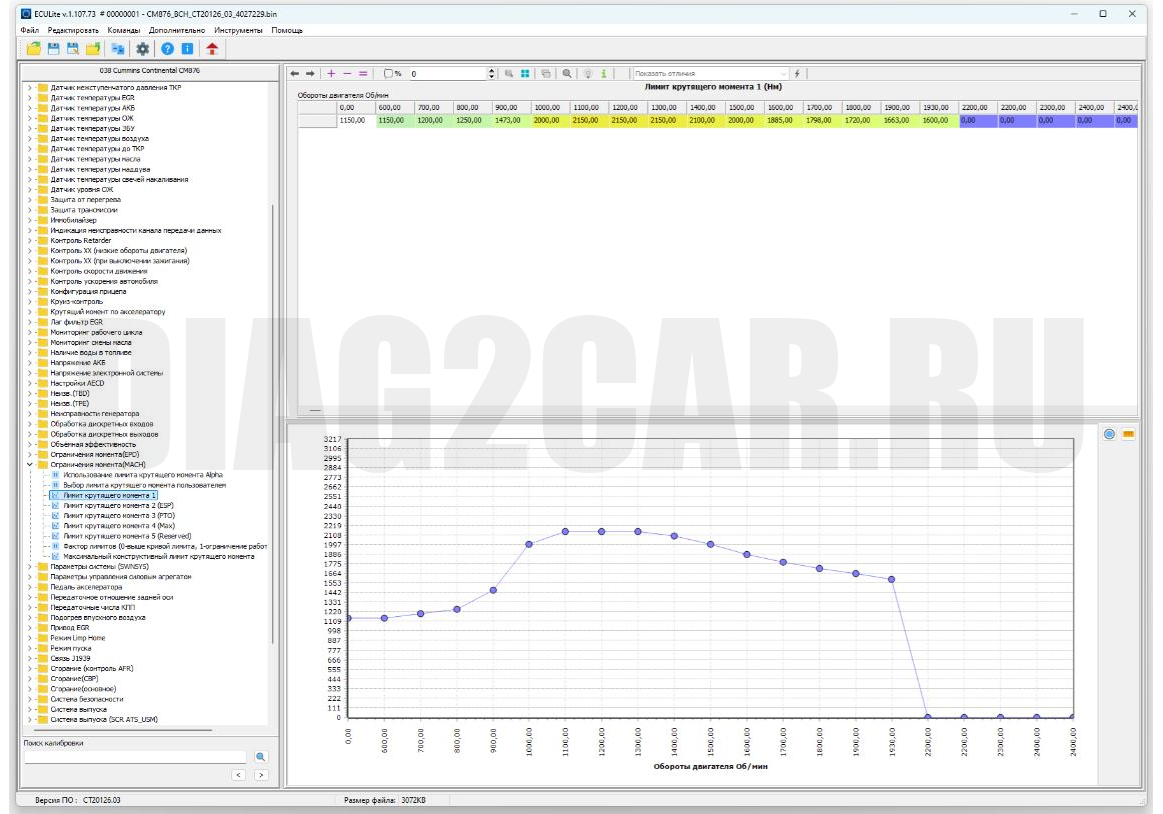This screenshot has height=814, width=1163.
Task: Click the left arrow in map toolbar
Action: 294,73
